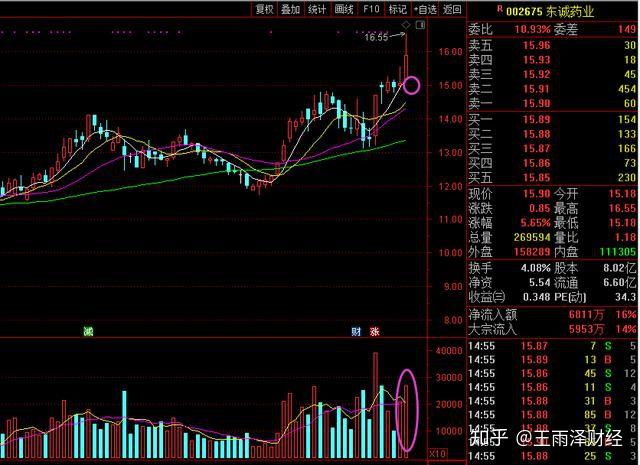Select the 买四 15.86 order row
Image resolution: width=640 pixels, height=465 pixels.
pos(552,163)
